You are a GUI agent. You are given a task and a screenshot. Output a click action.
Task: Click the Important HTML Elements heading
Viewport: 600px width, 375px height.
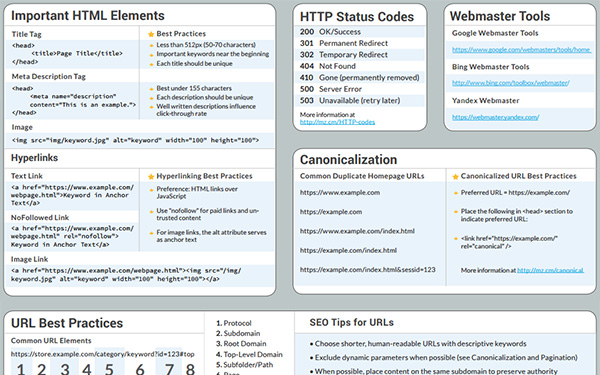click(88, 16)
